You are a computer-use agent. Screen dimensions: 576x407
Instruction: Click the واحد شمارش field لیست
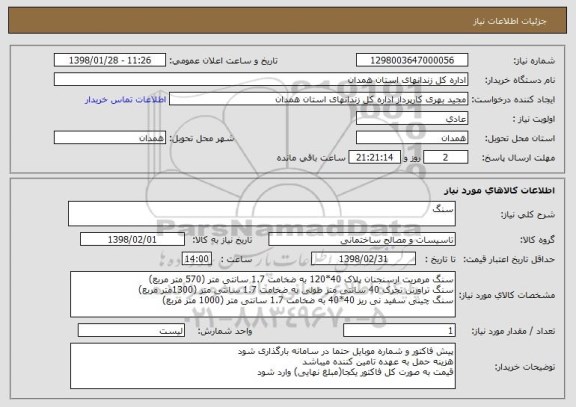pos(131,331)
